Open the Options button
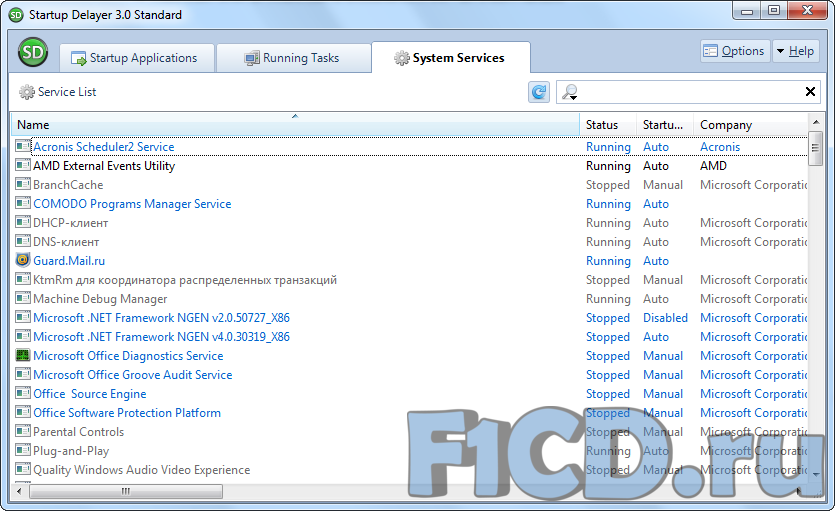 [735, 51]
